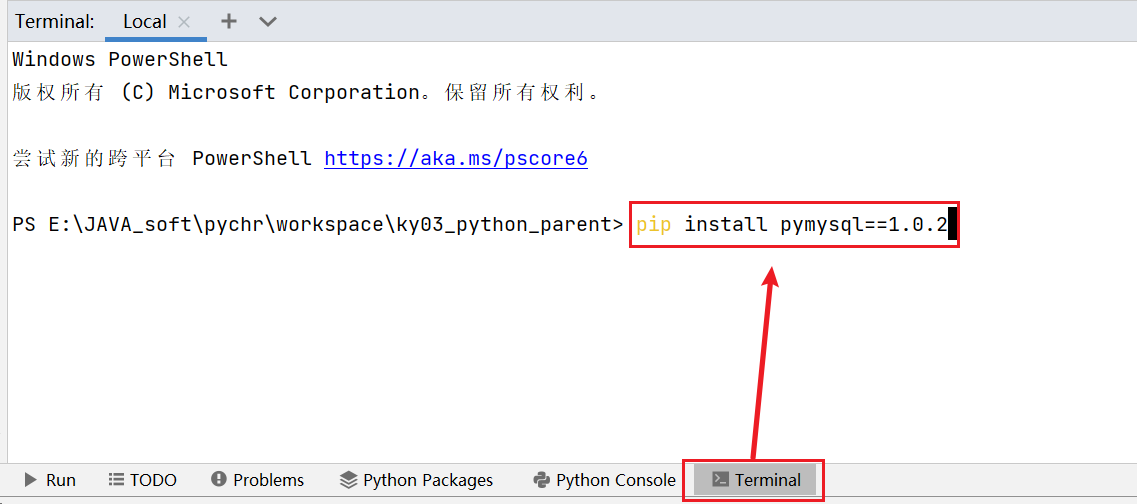This screenshot has height=504, width=1137.
Task: Open the aka.ms/pscore6 hyperlink
Action: pos(456,158)
